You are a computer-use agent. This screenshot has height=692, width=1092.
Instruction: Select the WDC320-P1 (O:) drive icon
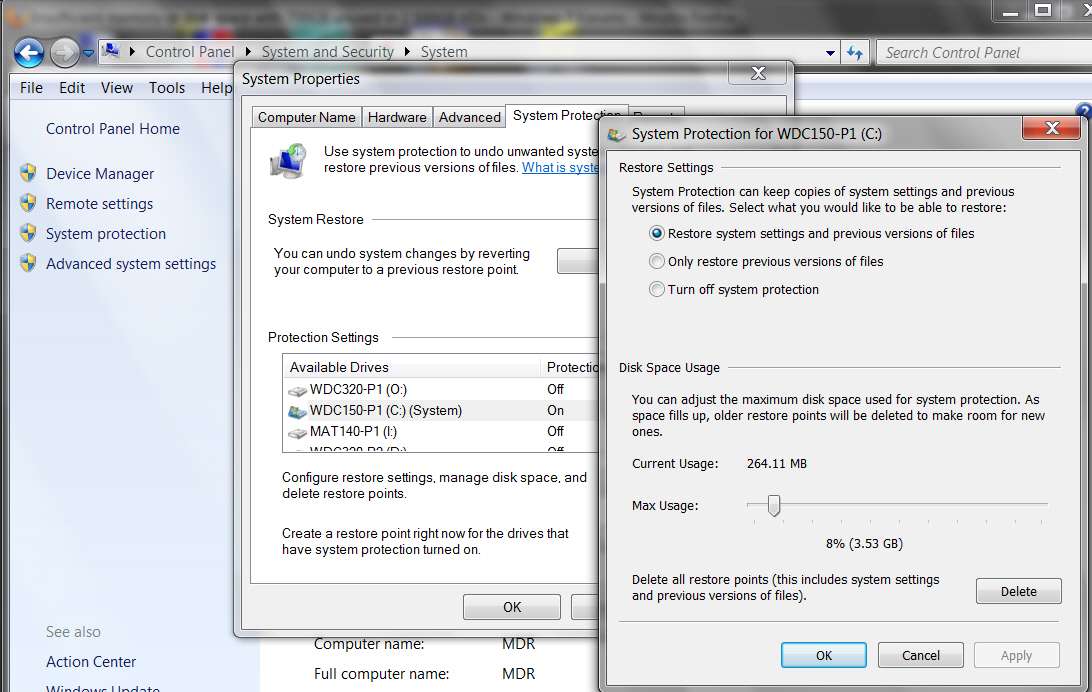297,391
